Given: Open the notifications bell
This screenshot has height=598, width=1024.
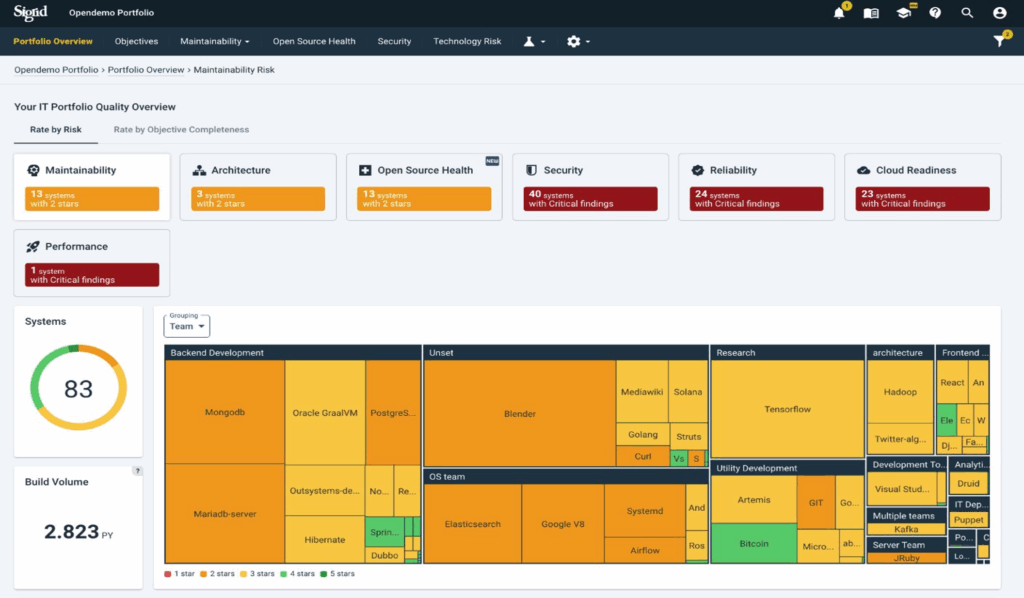Looking at the screenshot, I should pyautogui.click(x=839, y=13).
